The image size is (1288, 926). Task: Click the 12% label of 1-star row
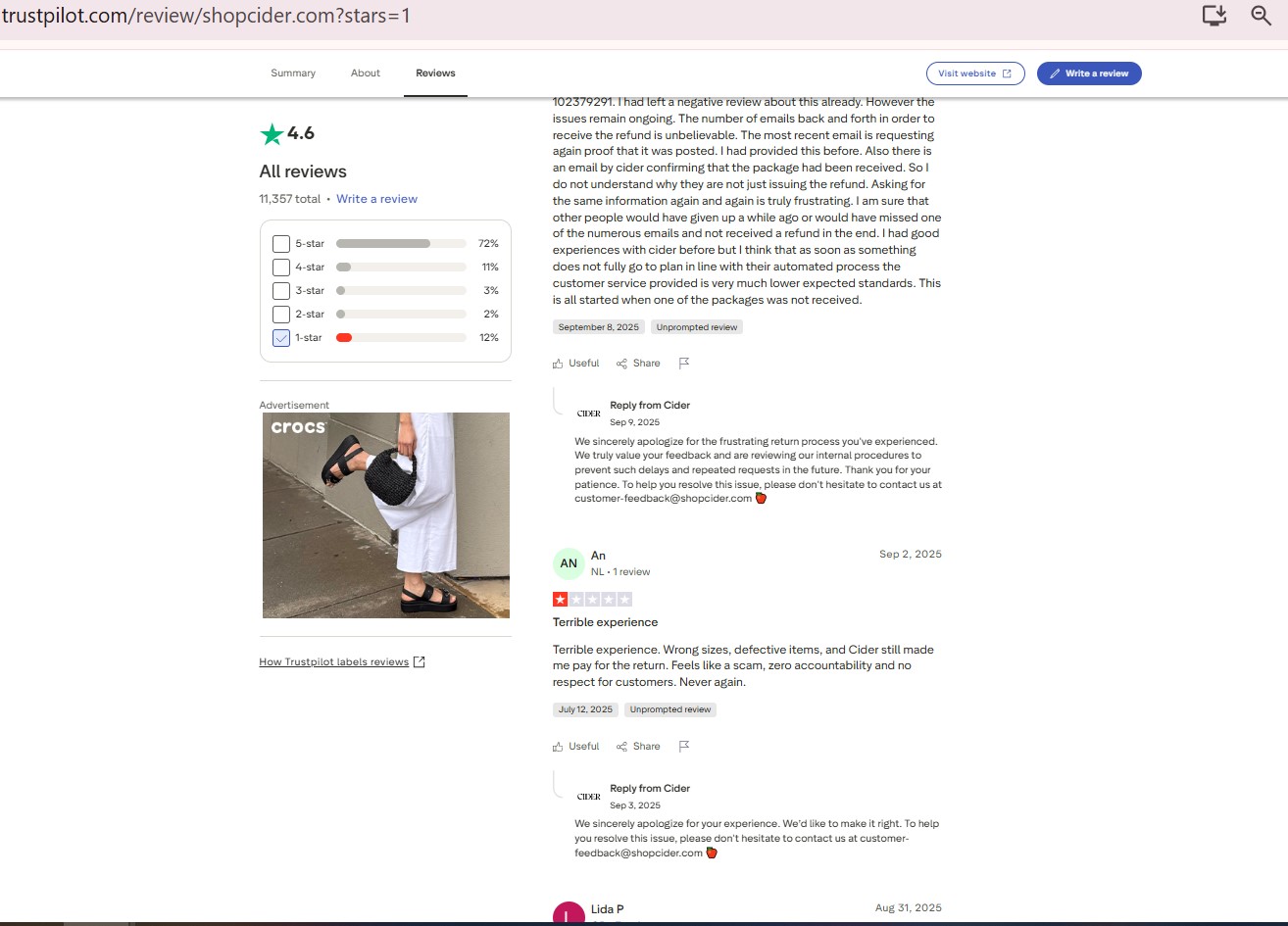(488, 338)
